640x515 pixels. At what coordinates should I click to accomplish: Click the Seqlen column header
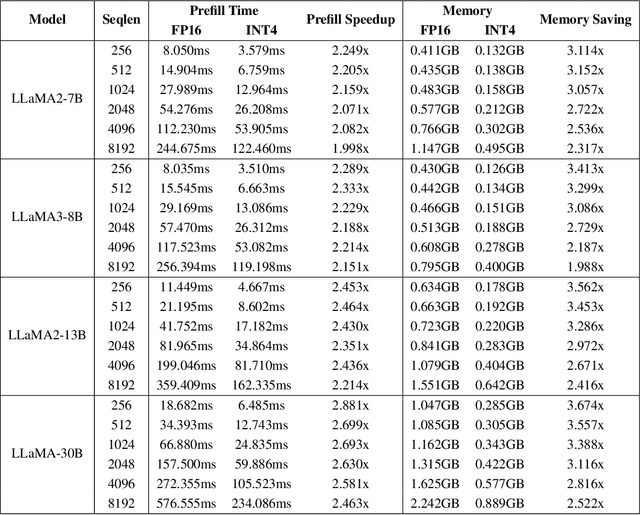[122, 19]
